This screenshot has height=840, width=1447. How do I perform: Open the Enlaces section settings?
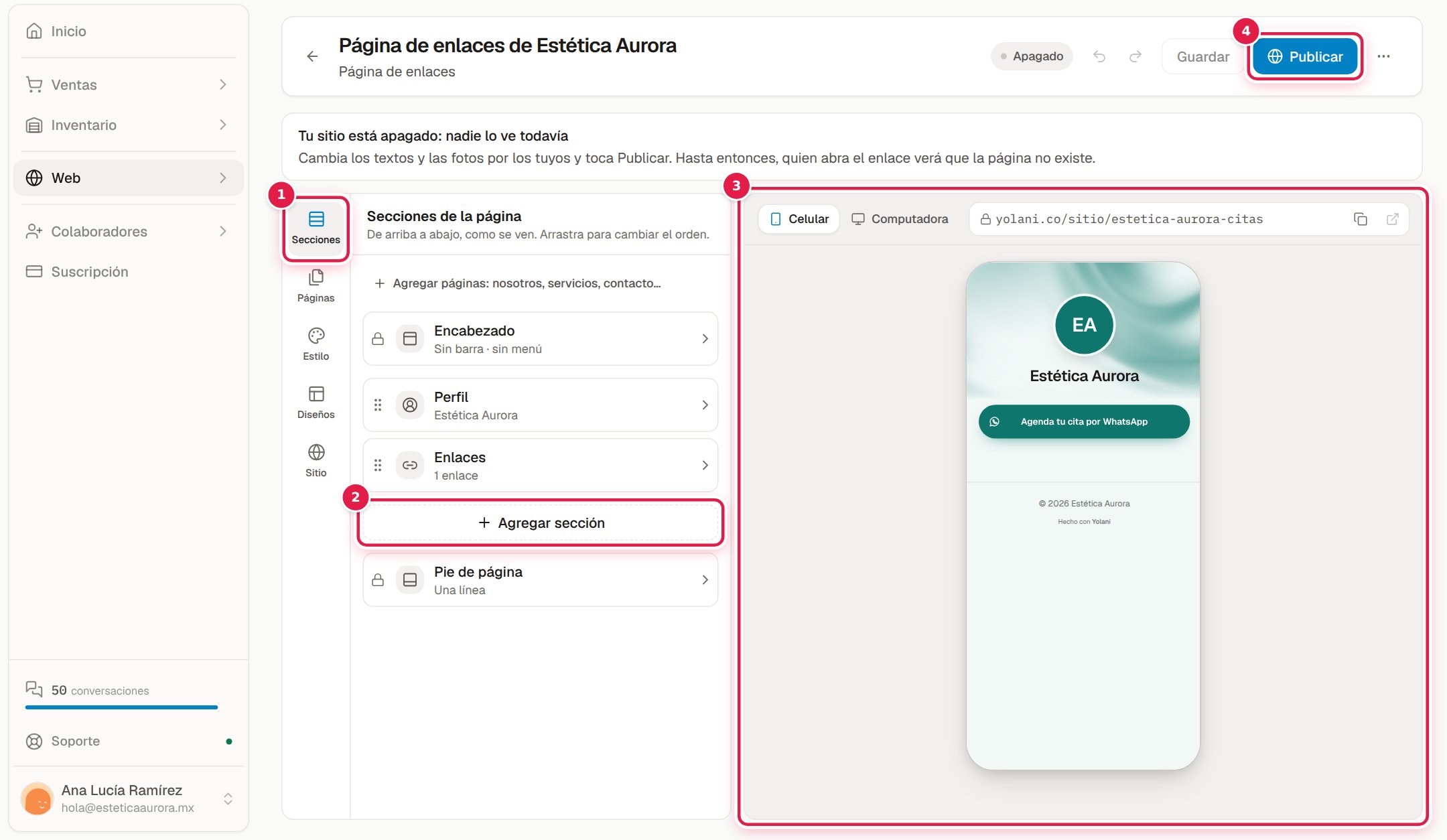541,465
